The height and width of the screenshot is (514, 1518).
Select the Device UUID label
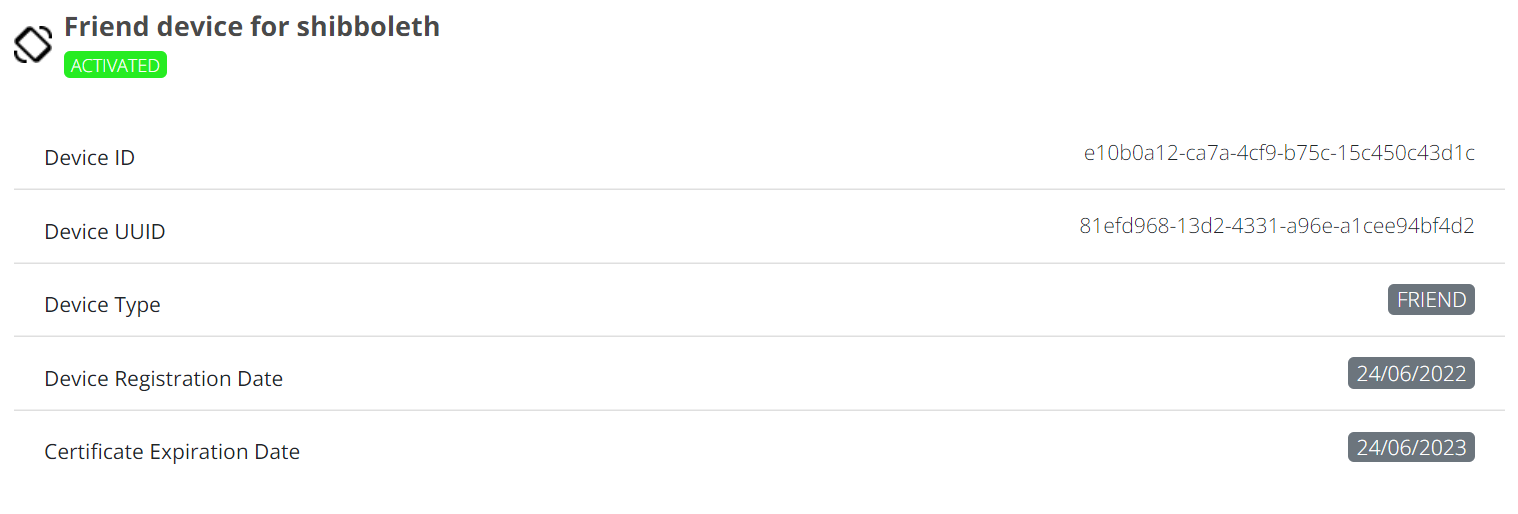105,232
